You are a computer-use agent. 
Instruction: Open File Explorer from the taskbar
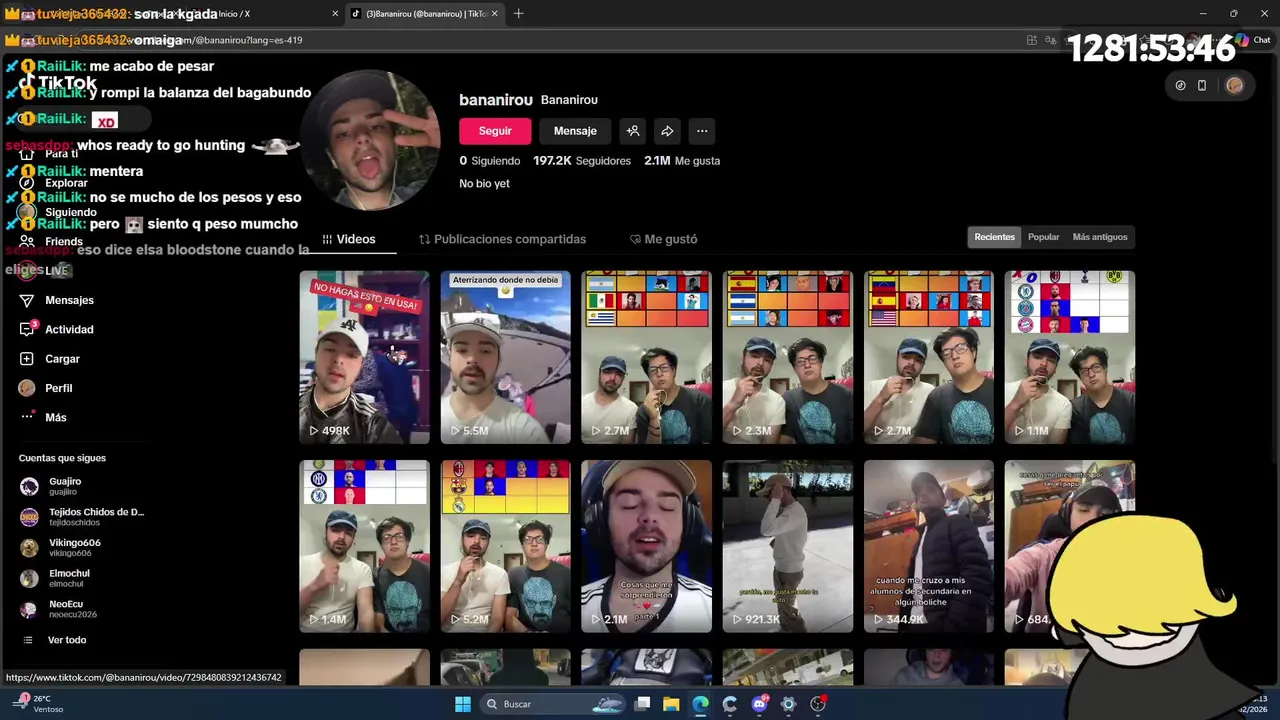pyautogui.click(x=671, y=704)
